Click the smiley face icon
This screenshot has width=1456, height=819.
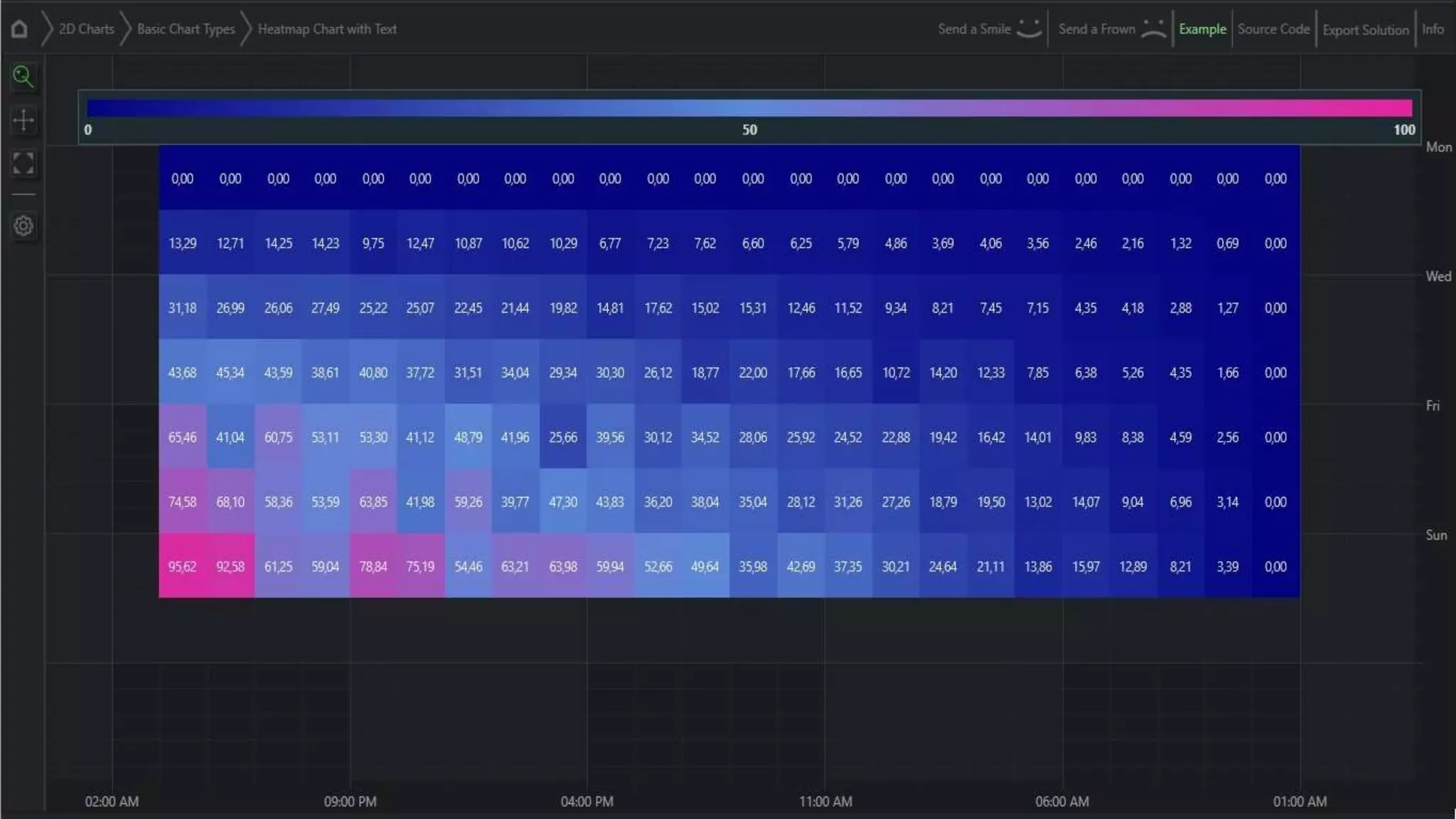click(1029, 28)
